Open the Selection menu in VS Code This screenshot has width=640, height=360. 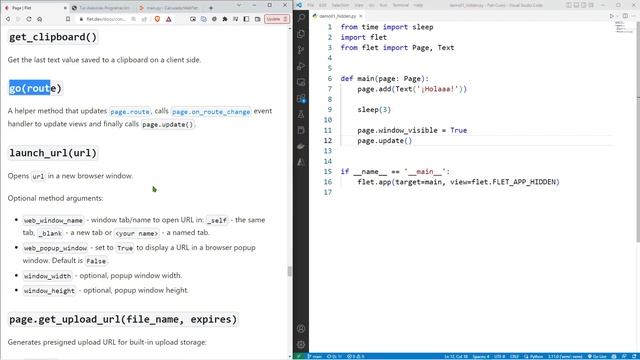[x=340, y=5]
